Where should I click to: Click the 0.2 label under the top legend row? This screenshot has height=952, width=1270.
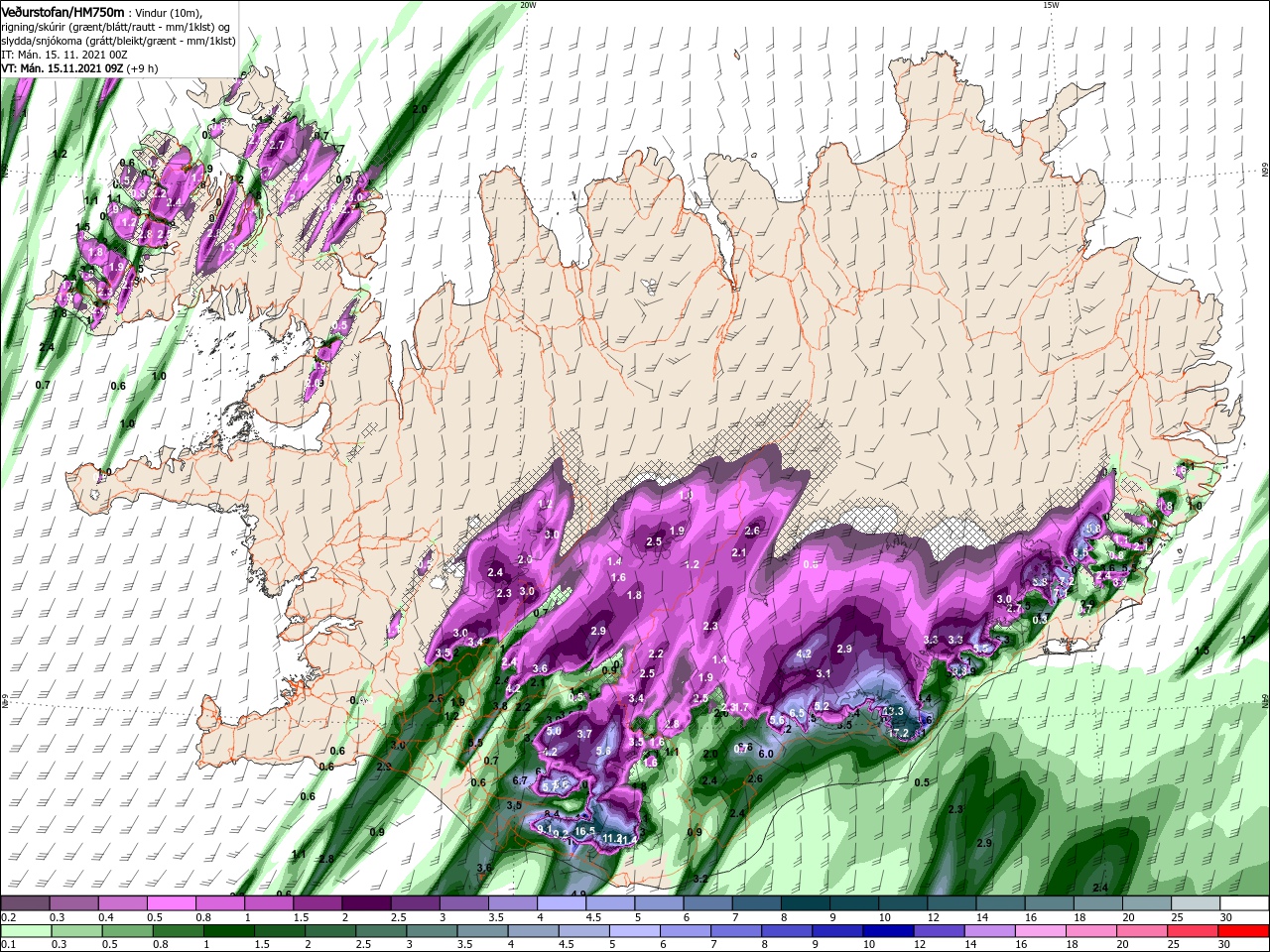coord(7,917)
